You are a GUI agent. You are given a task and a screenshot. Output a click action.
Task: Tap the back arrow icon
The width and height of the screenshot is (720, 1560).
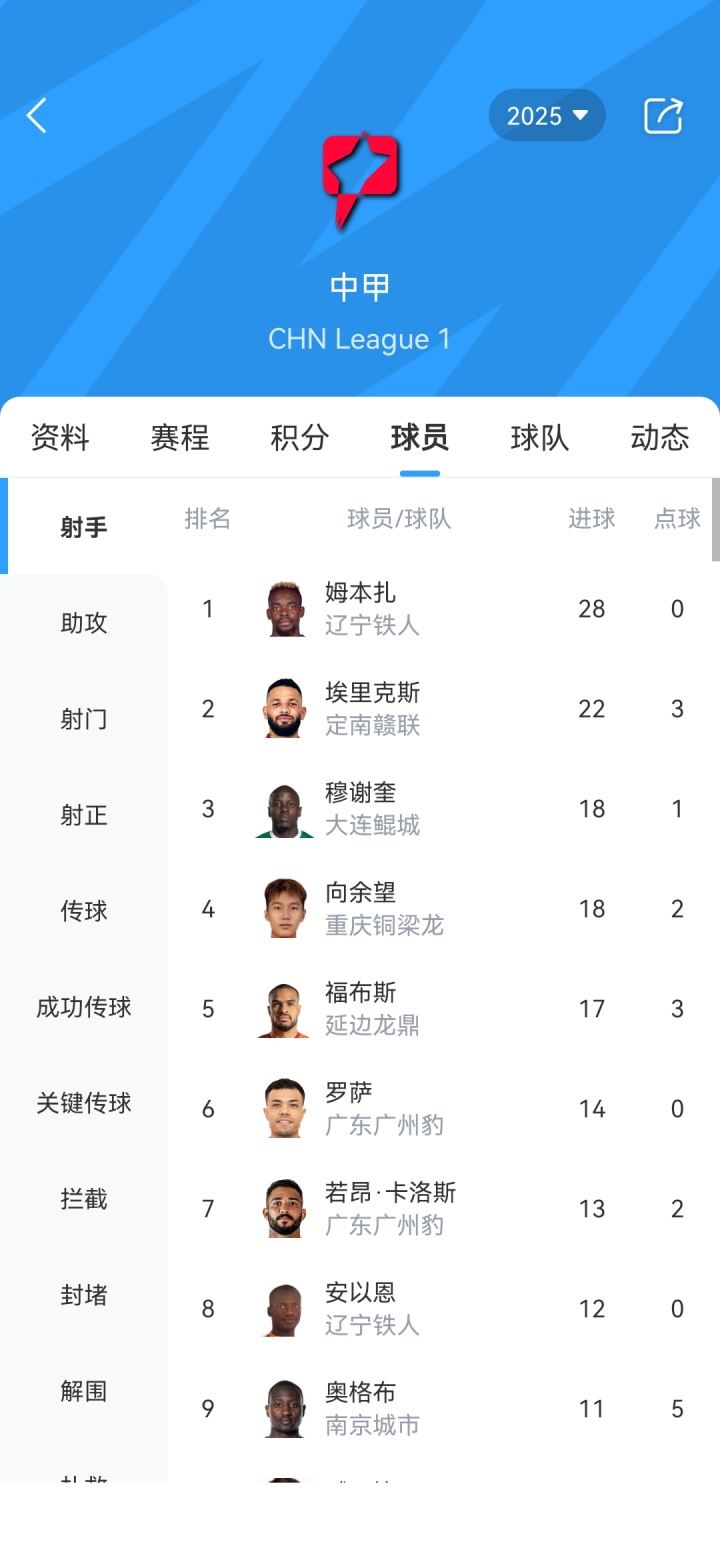37,116
